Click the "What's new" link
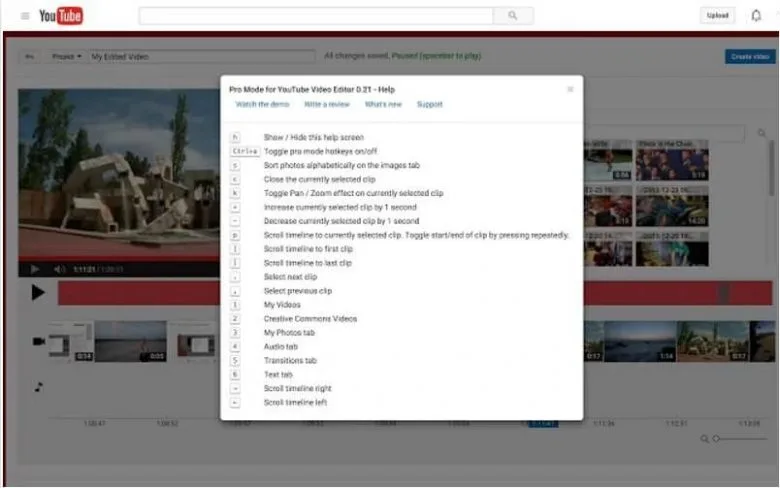Image resolution: width=780 pixels, height=488 pixels. click(383, 104)
